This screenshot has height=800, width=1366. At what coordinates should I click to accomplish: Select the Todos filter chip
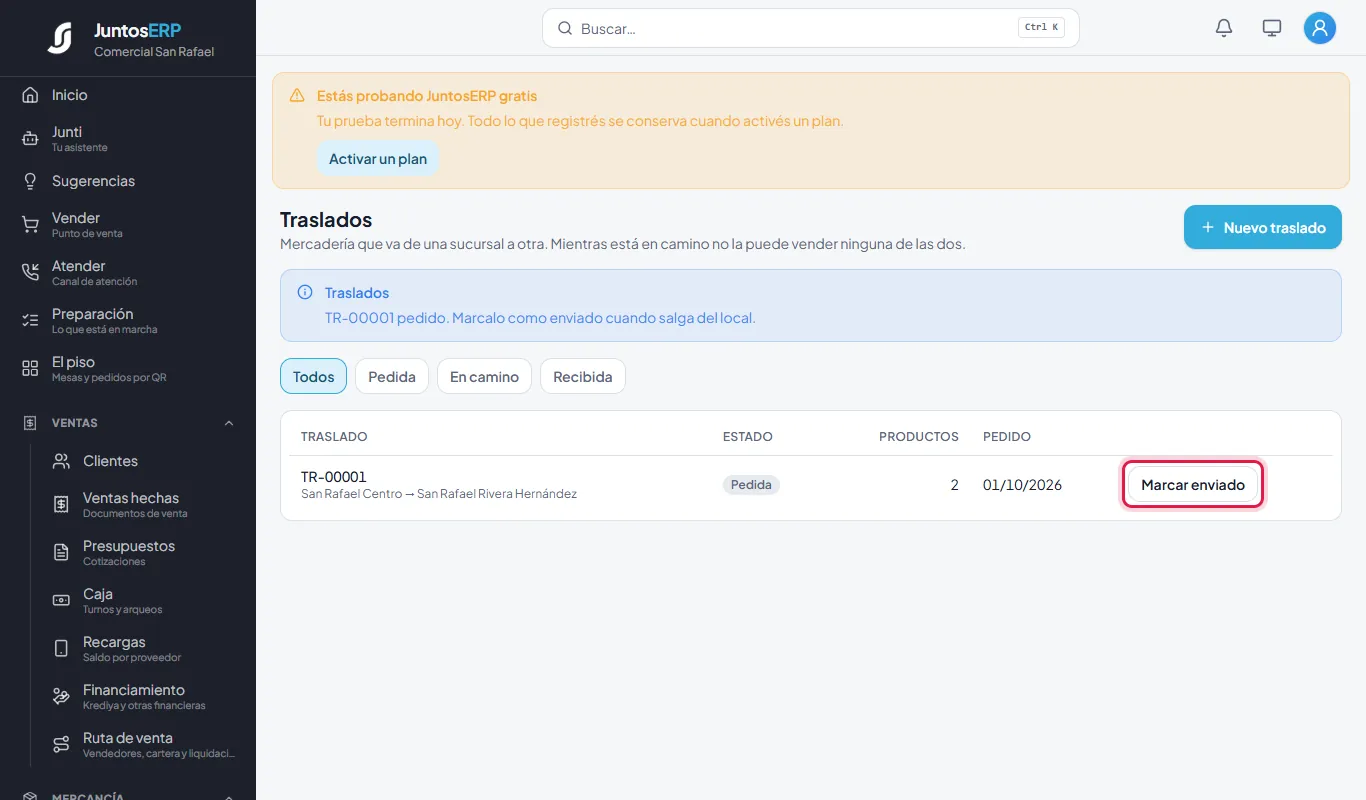tap(314, 377)
